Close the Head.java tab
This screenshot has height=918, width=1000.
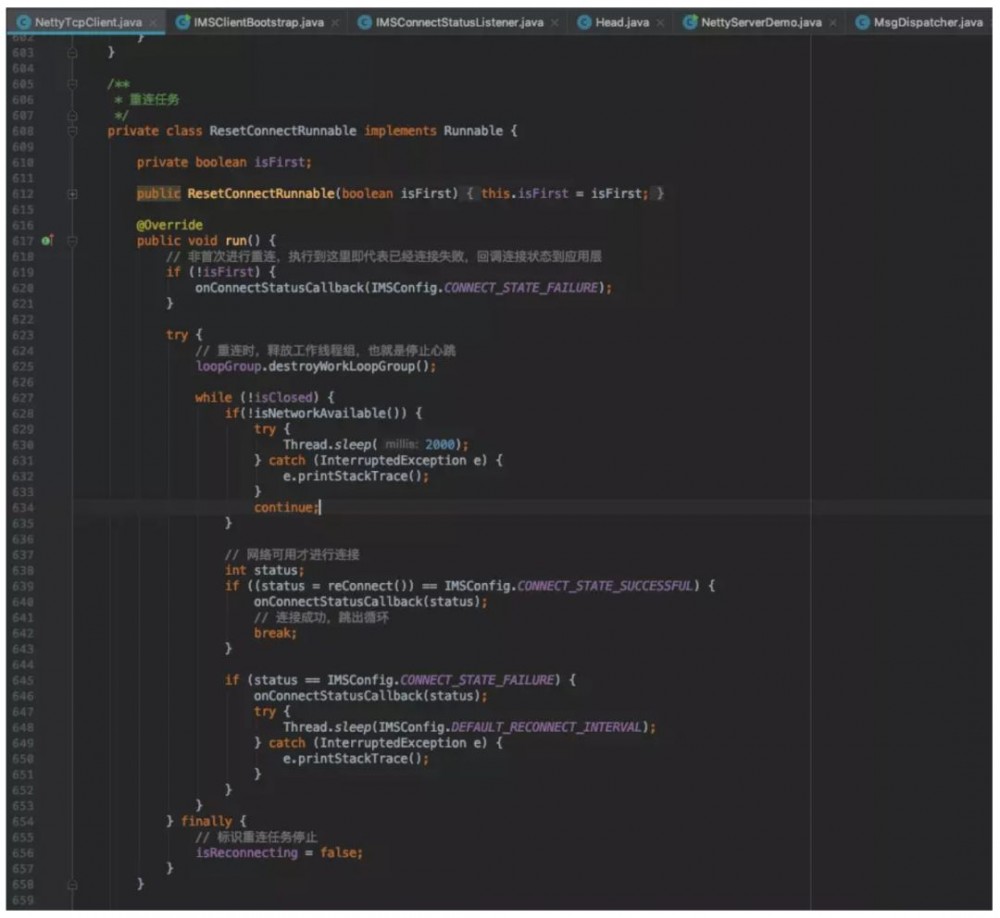660,23
